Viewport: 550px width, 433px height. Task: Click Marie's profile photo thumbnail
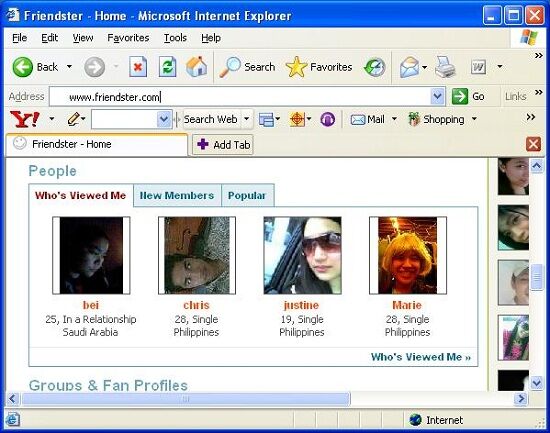click(408, 255)
